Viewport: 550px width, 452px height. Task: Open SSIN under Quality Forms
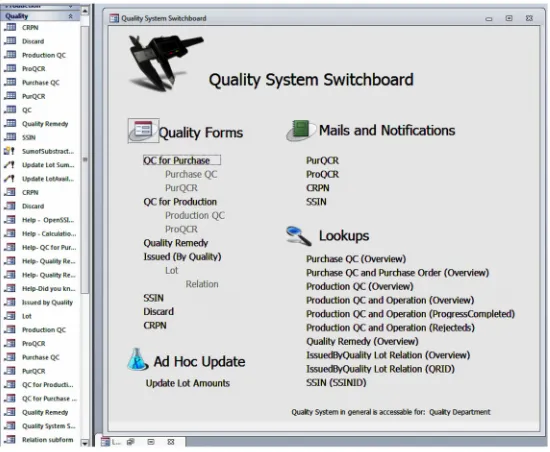(153, 298)
